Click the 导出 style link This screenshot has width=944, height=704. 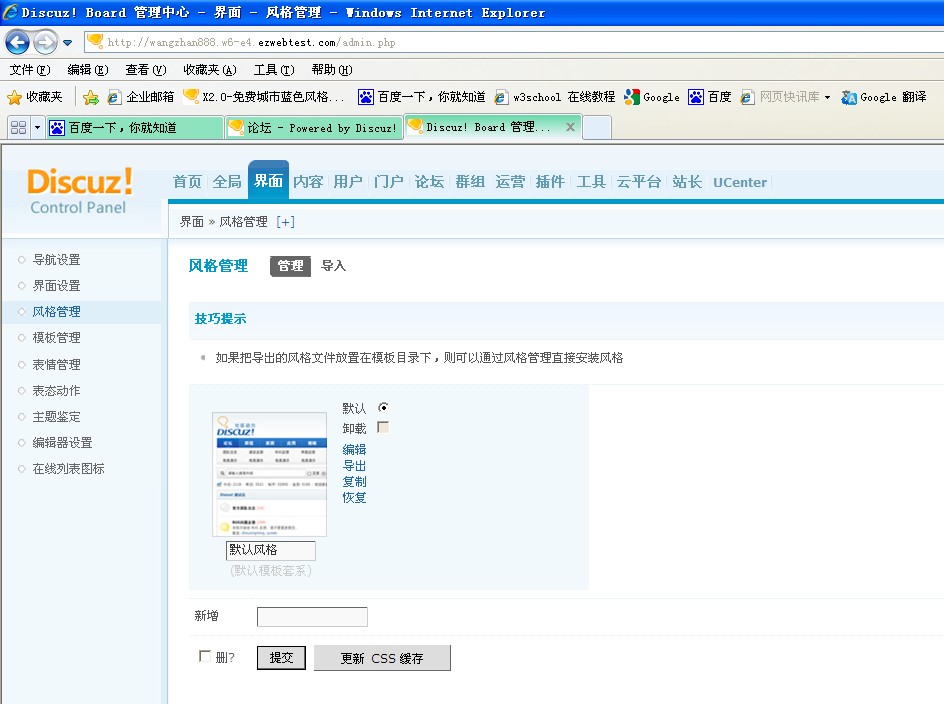[x=354, y=466]
